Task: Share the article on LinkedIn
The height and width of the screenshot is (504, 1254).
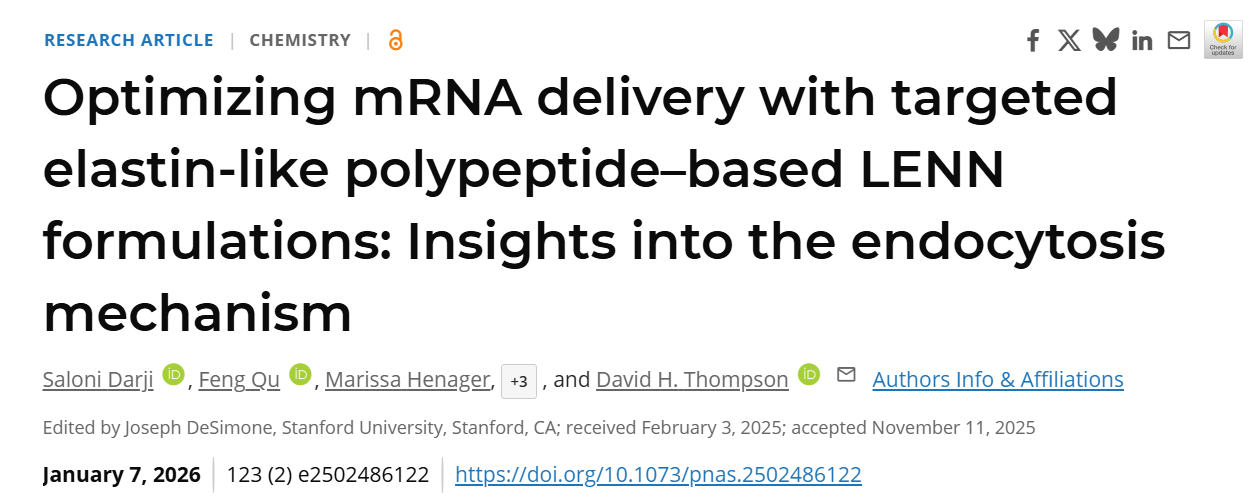Action: [x=1142, y=41]
